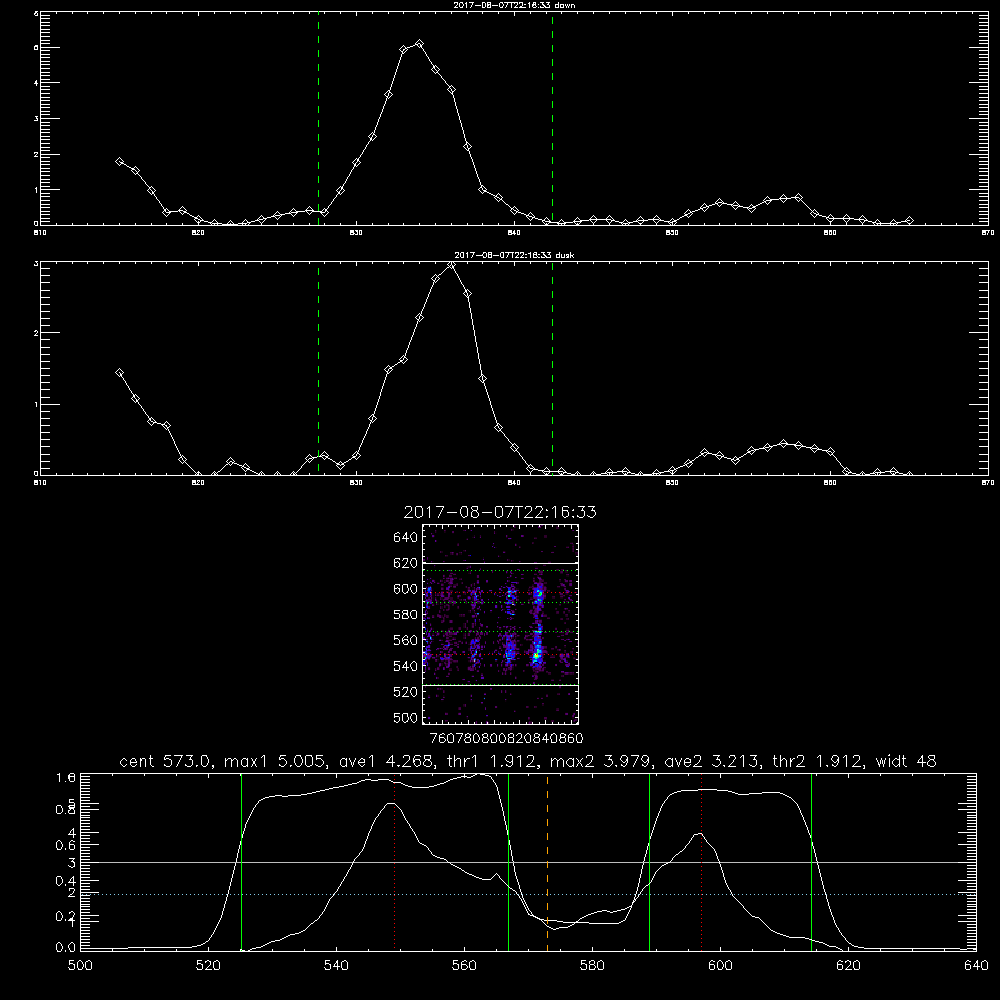Image resolution: width=1000 pixels, height=1000 pixels.
Task: Select the 'cent 573.0' value in stats line
Action: [166, 761]
